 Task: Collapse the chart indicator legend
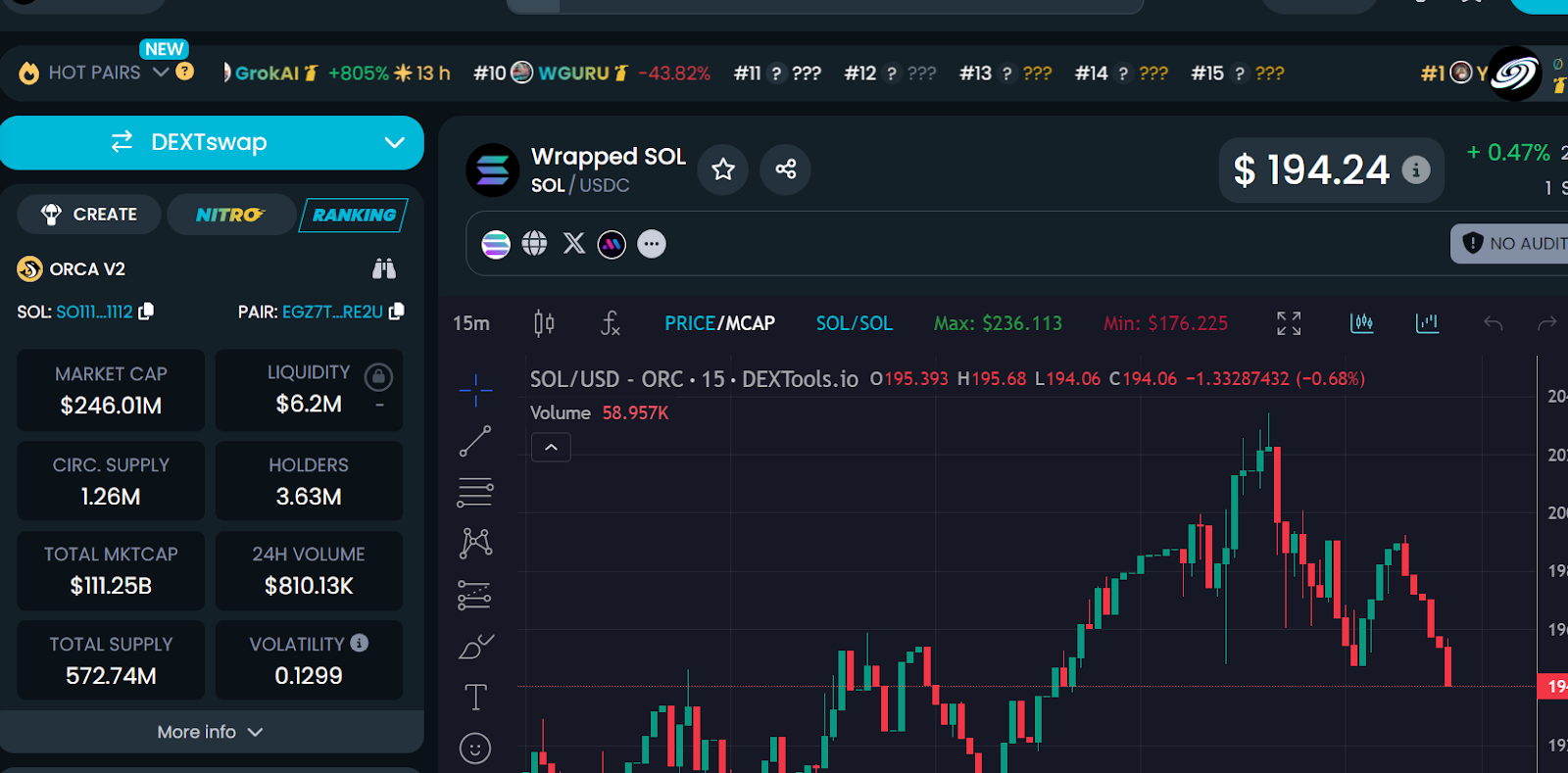(551, 448)
